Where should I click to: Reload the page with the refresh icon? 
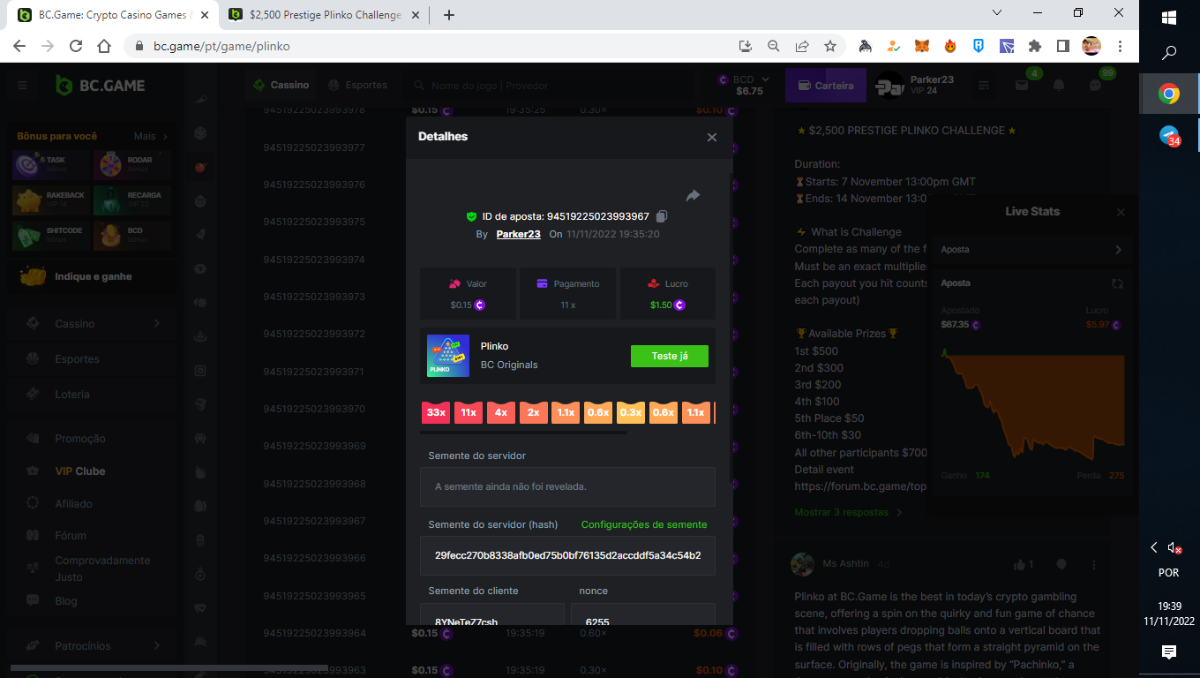tap(76, 46)
